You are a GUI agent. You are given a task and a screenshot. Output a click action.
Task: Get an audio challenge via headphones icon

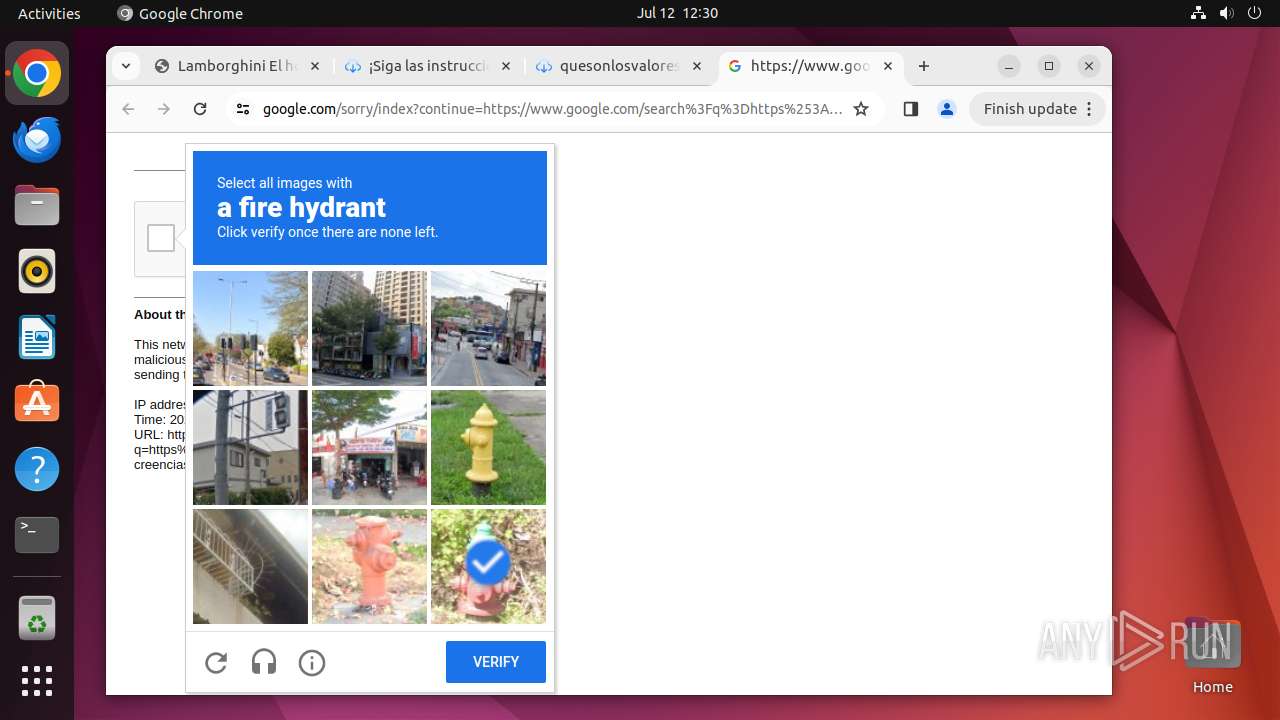pyautogui.click(x=264, y=662)
